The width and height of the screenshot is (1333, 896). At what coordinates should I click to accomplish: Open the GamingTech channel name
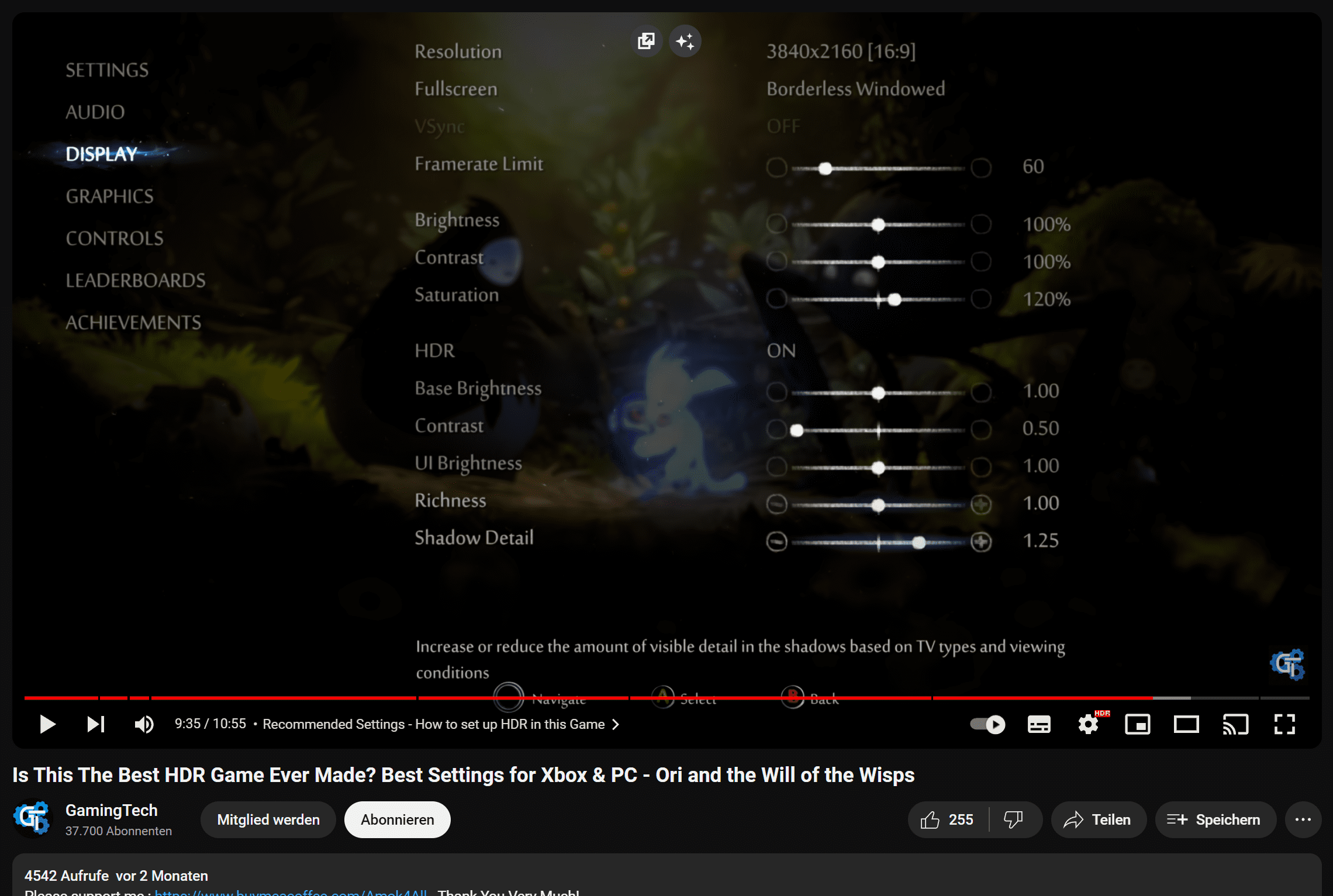[x=112, y=810]
